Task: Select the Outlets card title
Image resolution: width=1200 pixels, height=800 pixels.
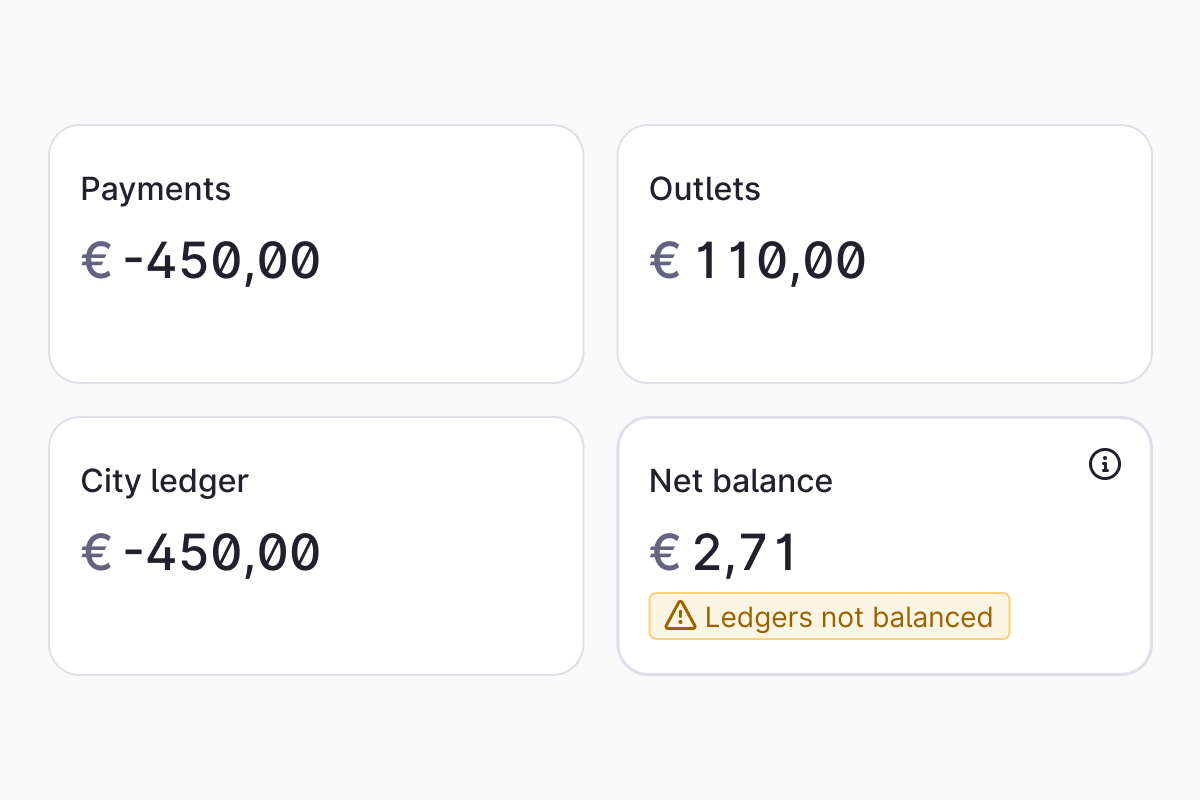Action: pos(705,189)
